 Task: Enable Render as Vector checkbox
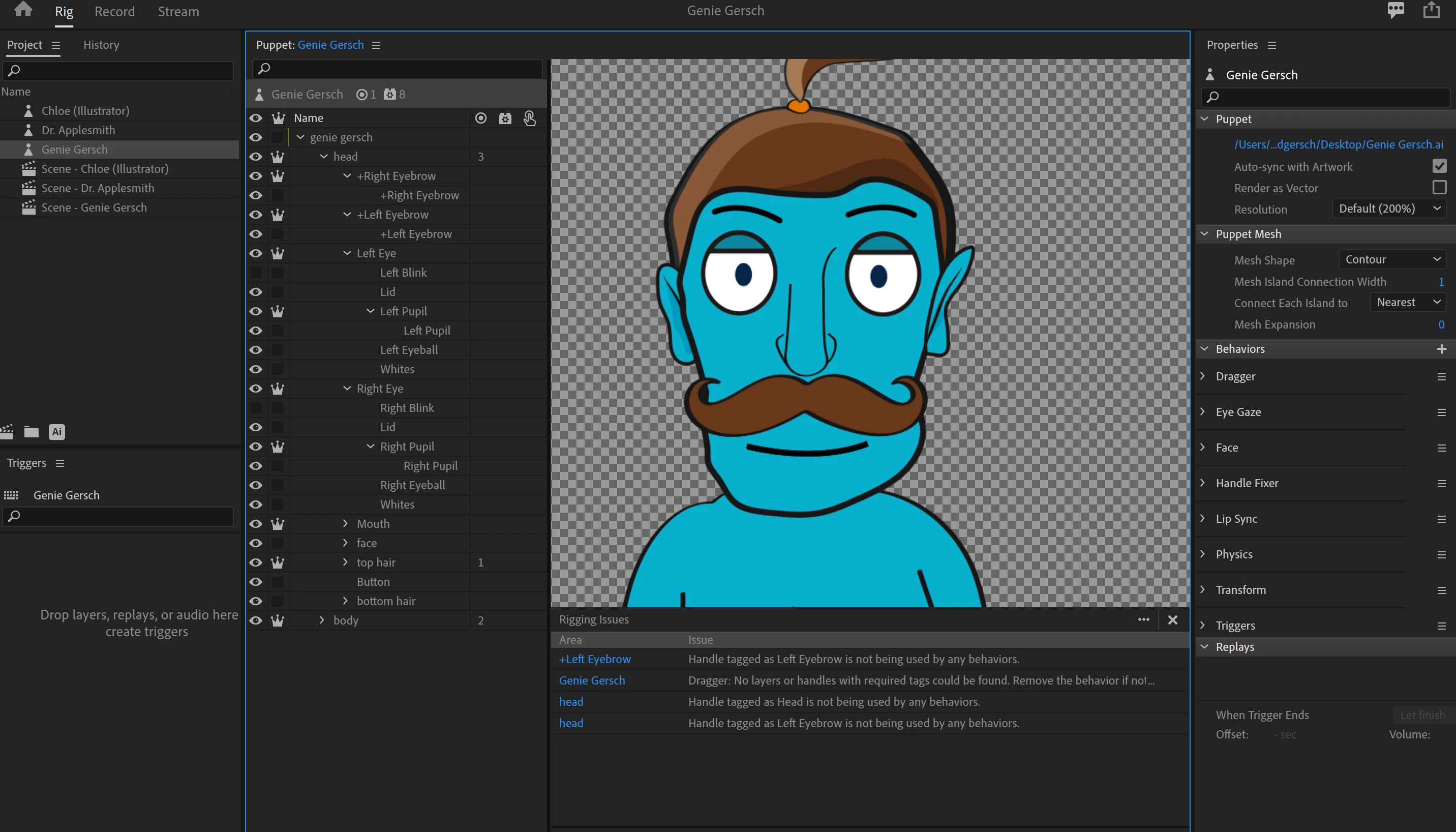(x=1439, y=188)
